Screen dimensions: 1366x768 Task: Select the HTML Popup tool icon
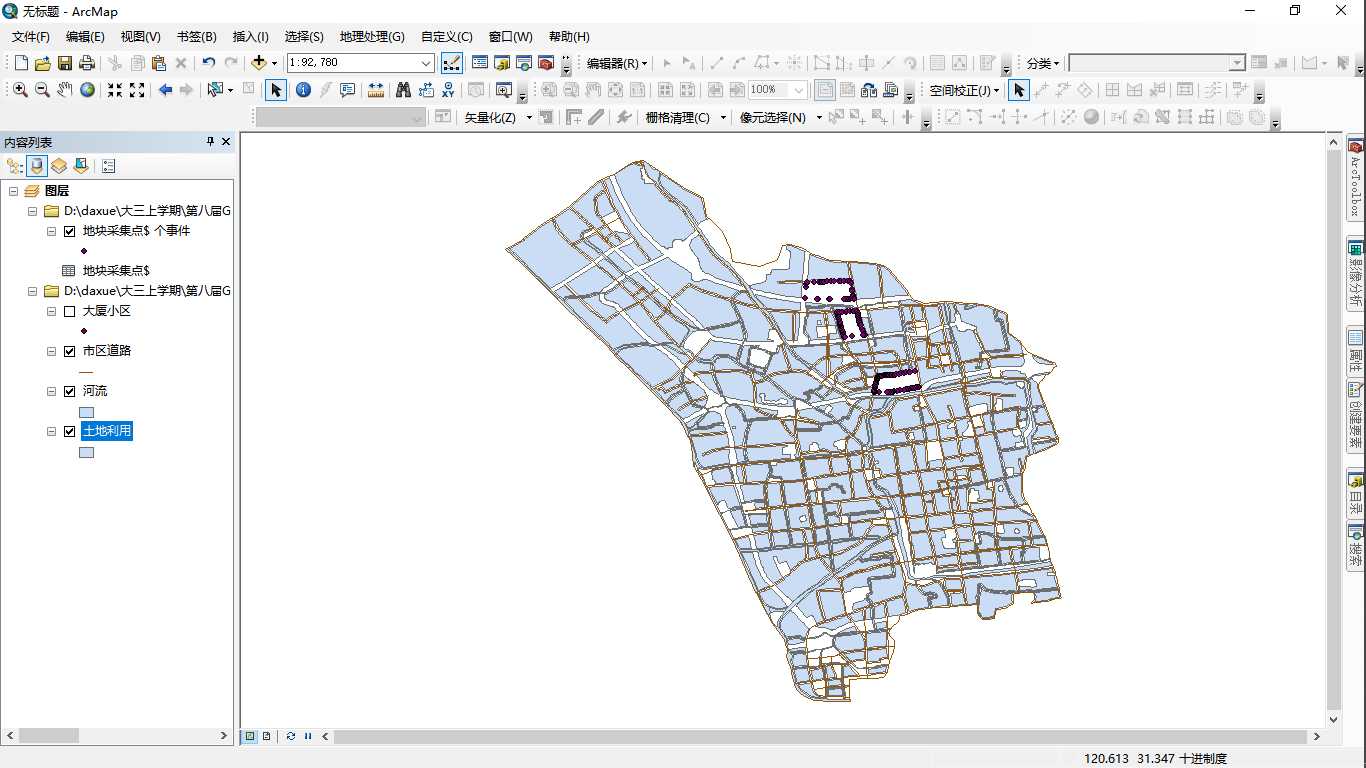(347, 90)
